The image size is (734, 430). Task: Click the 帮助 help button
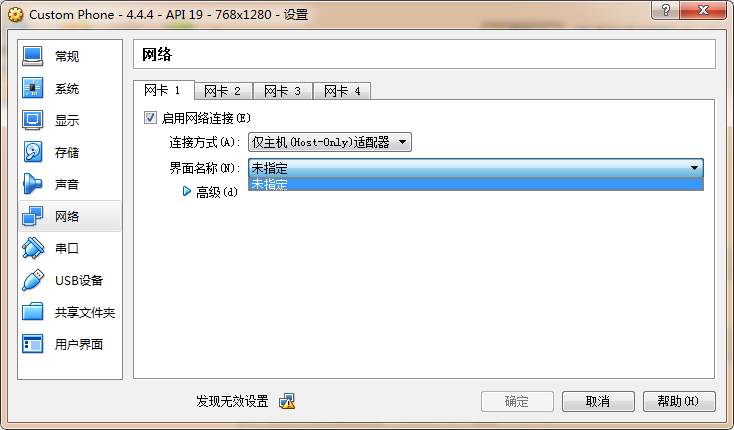679,401
